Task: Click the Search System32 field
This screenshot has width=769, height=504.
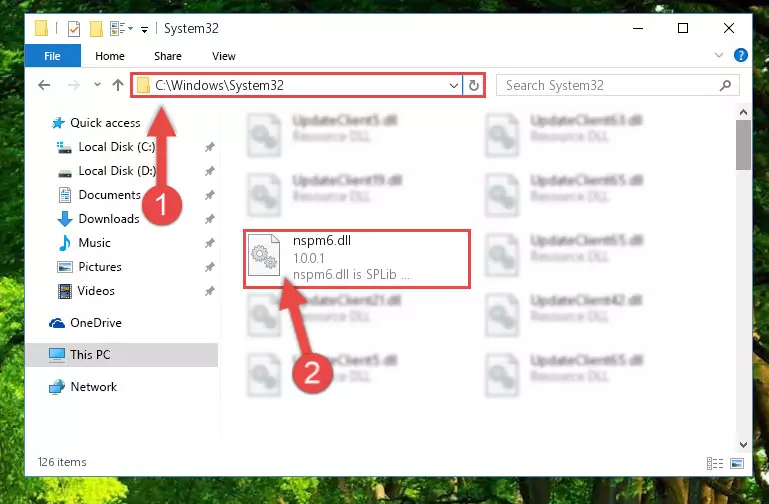Action: click(x=617, y=85)
